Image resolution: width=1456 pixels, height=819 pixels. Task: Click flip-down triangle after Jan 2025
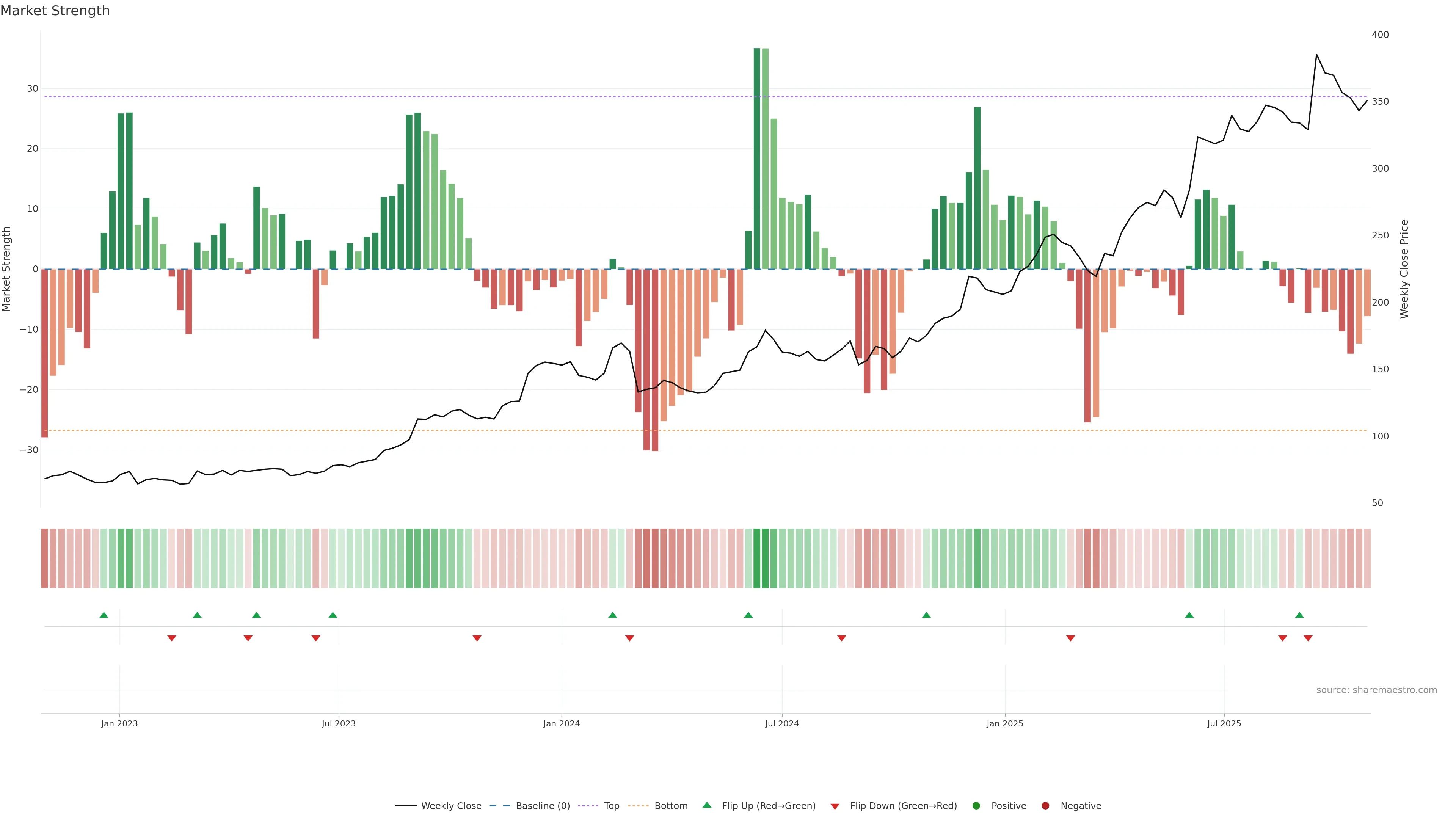(1070, 638)
